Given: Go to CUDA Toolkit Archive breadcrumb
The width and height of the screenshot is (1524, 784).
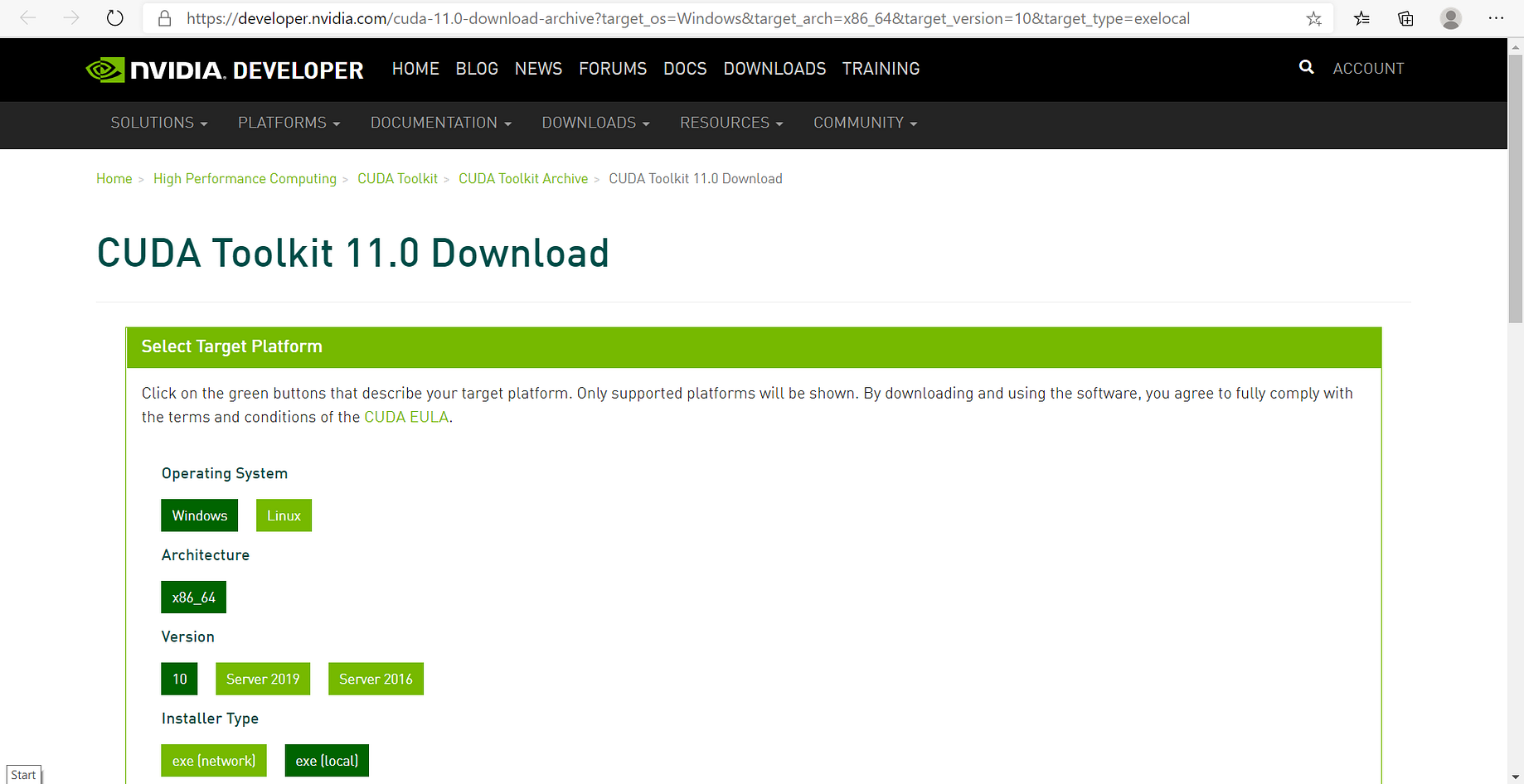Looking at the screenshot, I should point(523,179).
